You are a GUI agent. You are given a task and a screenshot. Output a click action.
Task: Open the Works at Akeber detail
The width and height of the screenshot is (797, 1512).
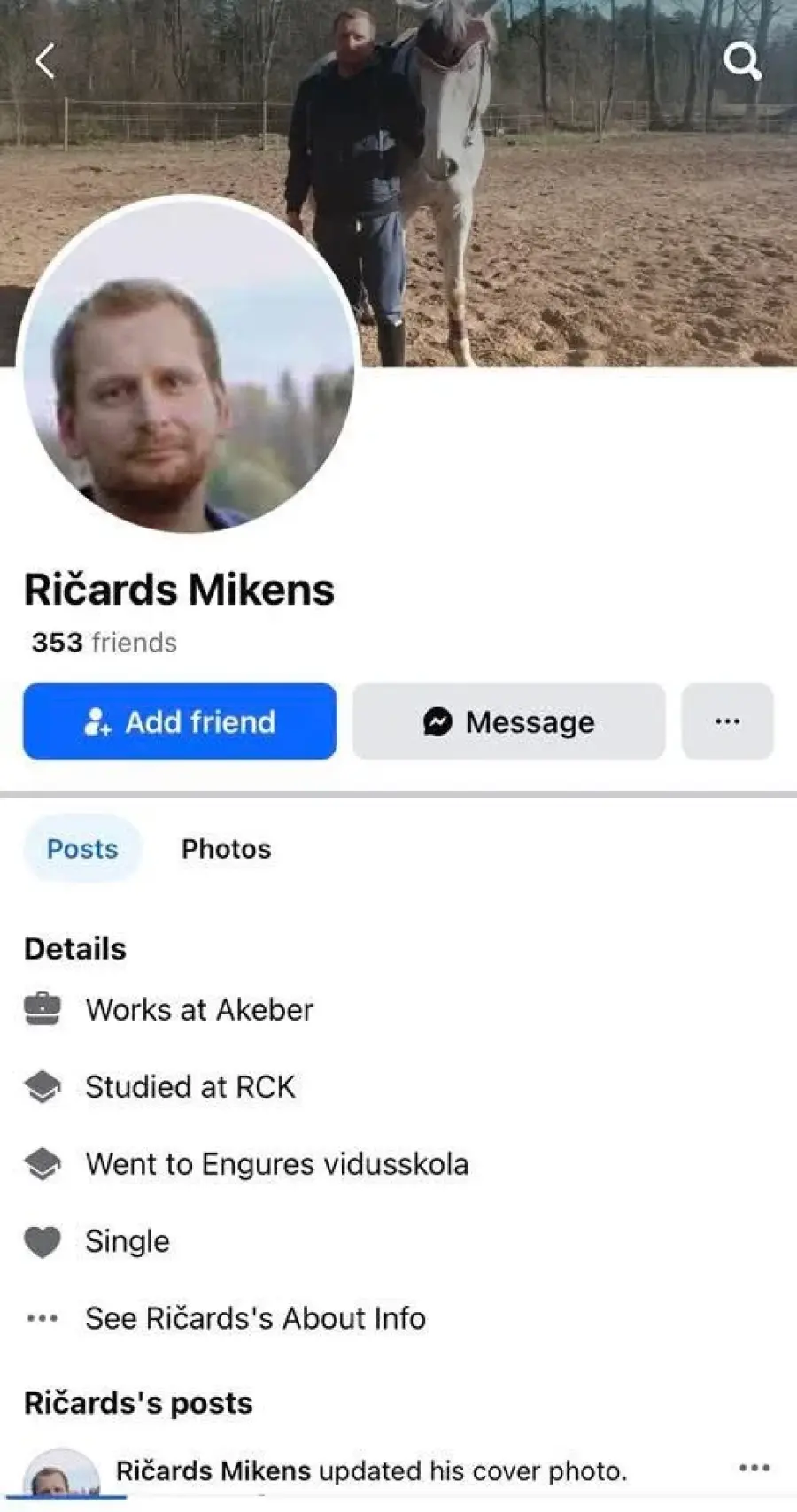pos(200,1009)
